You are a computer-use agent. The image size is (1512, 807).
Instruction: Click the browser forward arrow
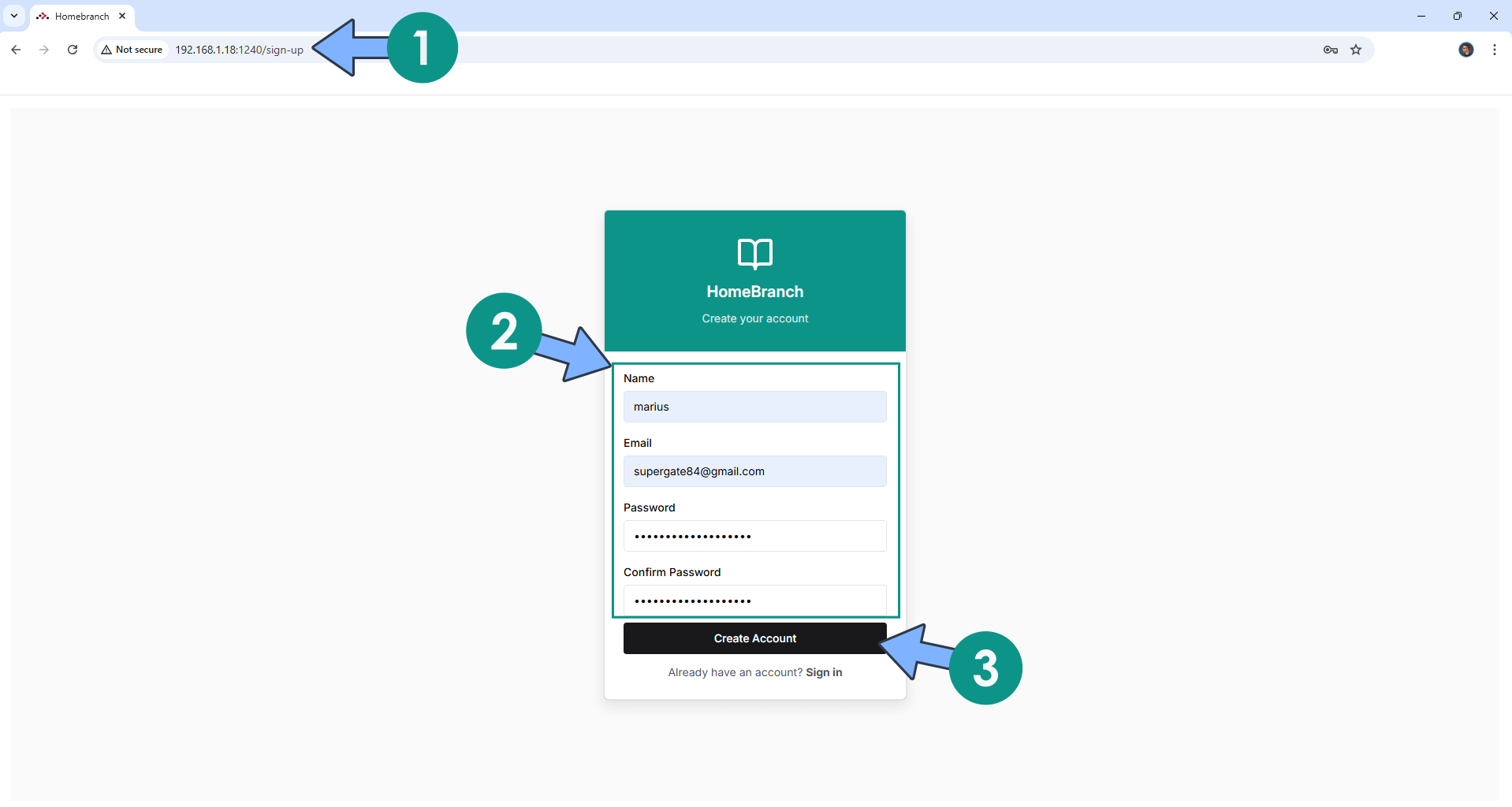tap(44, 50)
